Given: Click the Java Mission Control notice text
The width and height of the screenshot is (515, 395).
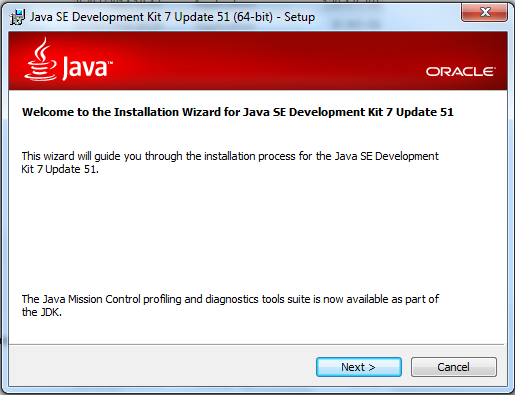Looking at the screenshot, I should [230, 305].
